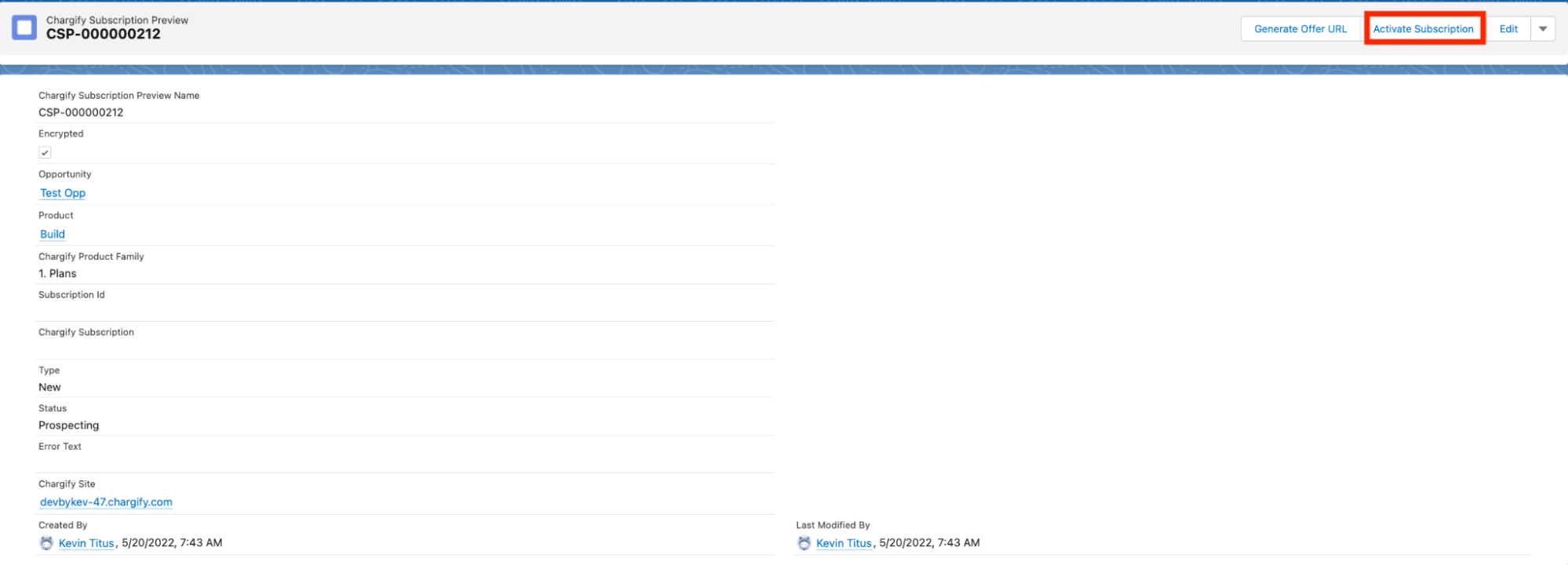
Task: Click the Status field value Prospecting
Action: [69, 425]
